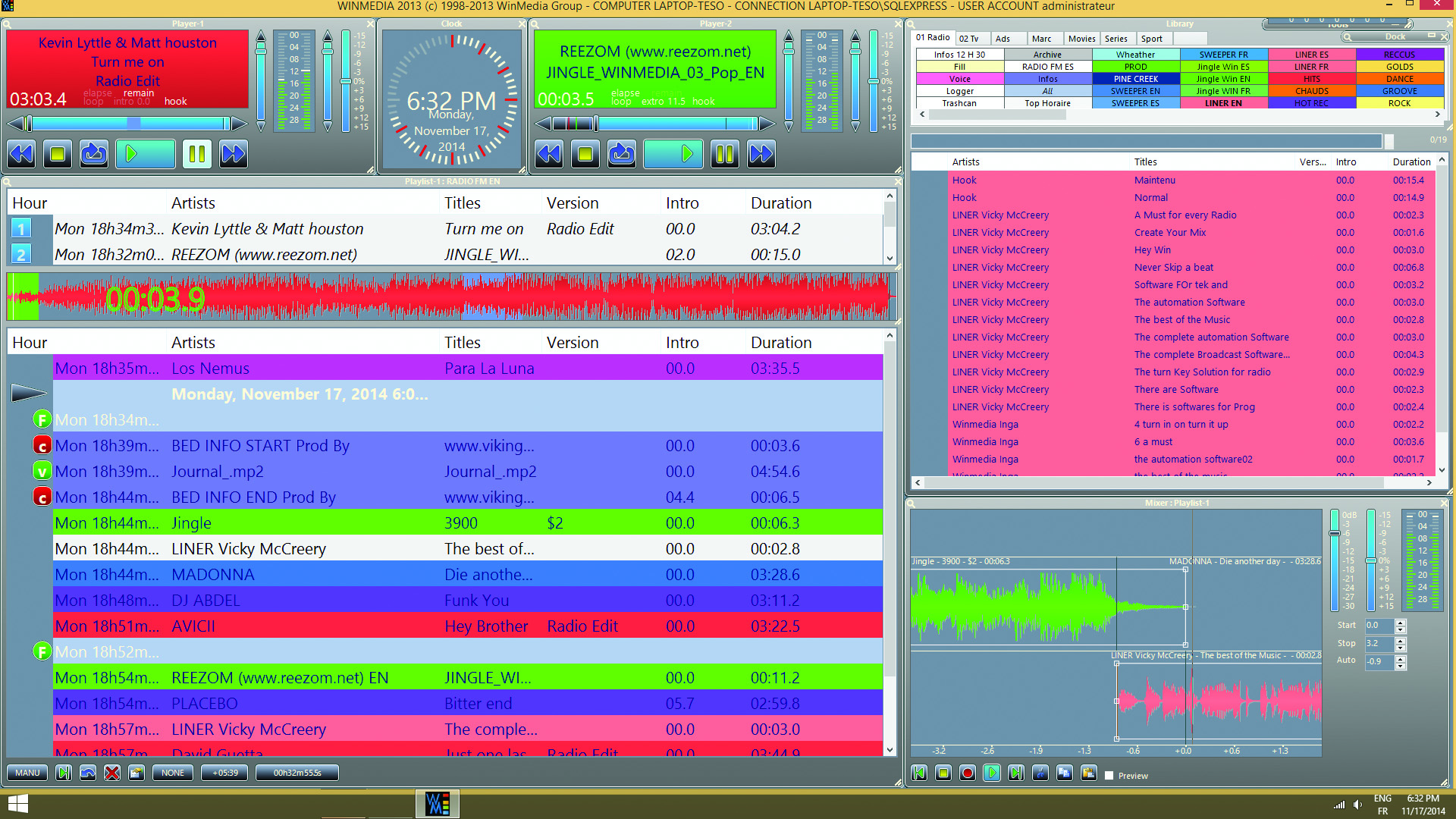
Task: Toggle the MANU mode button
Action: (27, 773)
